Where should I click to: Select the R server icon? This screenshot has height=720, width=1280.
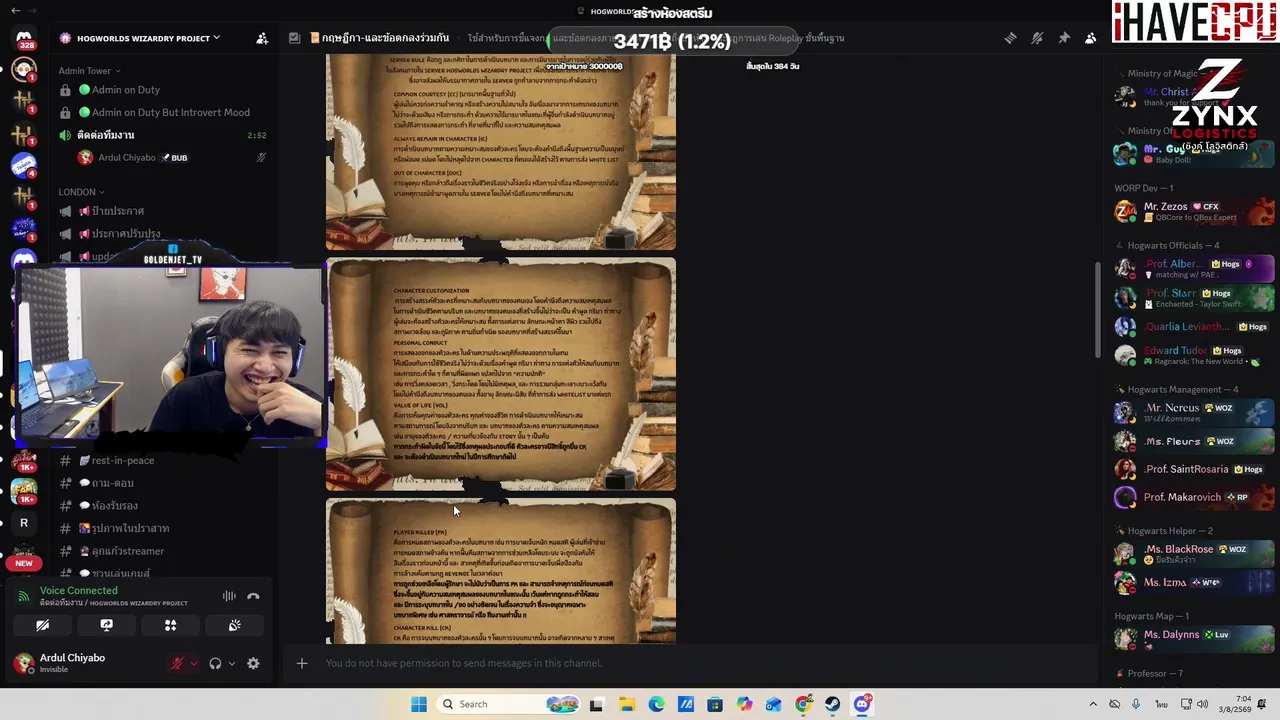[24, 523]
